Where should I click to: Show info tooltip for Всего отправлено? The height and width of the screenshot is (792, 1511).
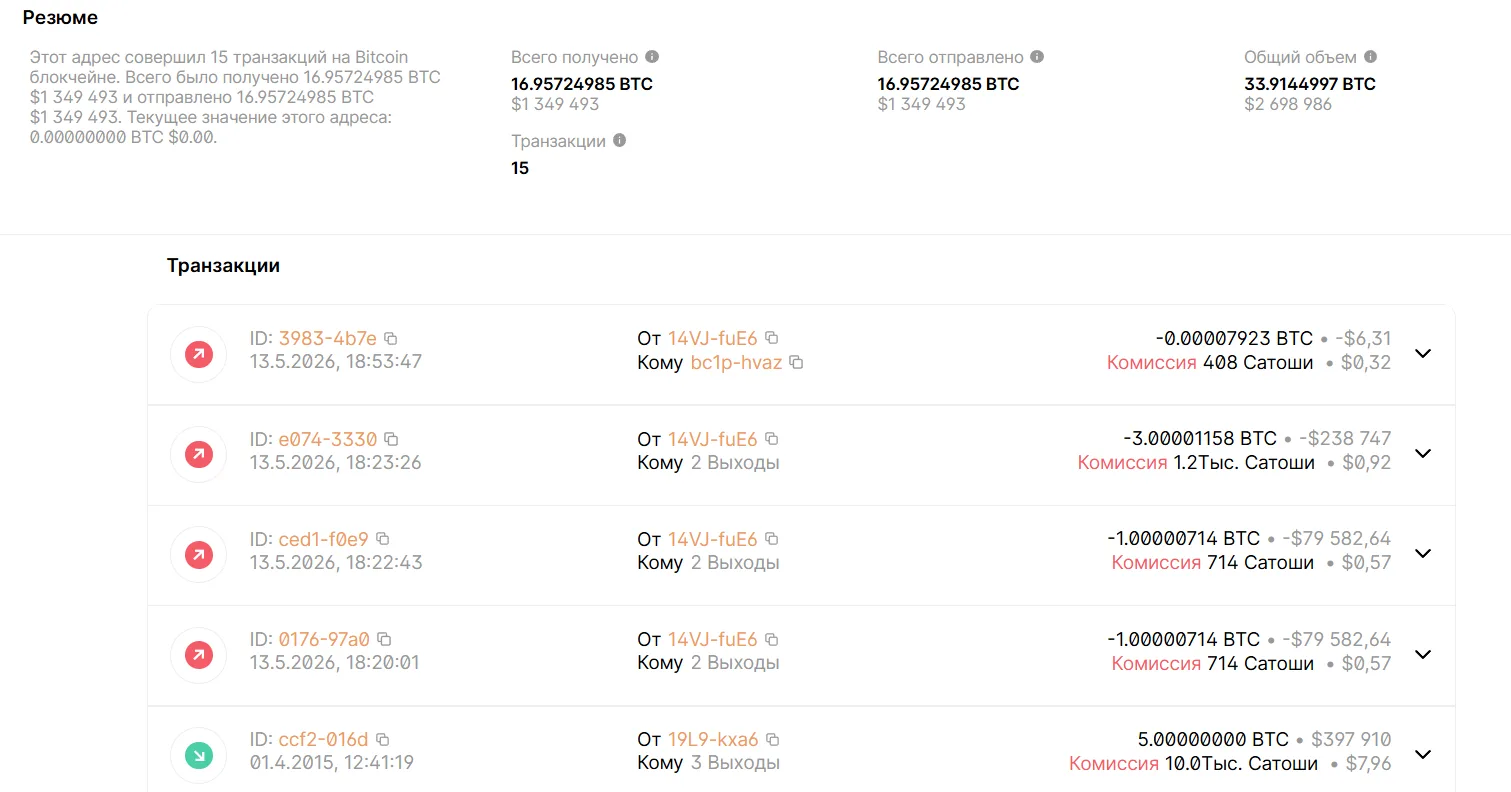(1037, 57)
